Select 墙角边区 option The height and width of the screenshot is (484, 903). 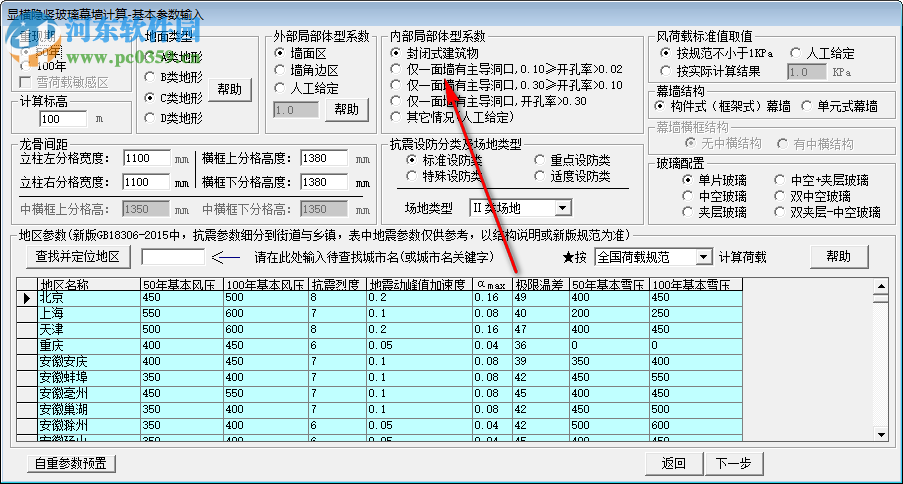(x=307, y=71)
